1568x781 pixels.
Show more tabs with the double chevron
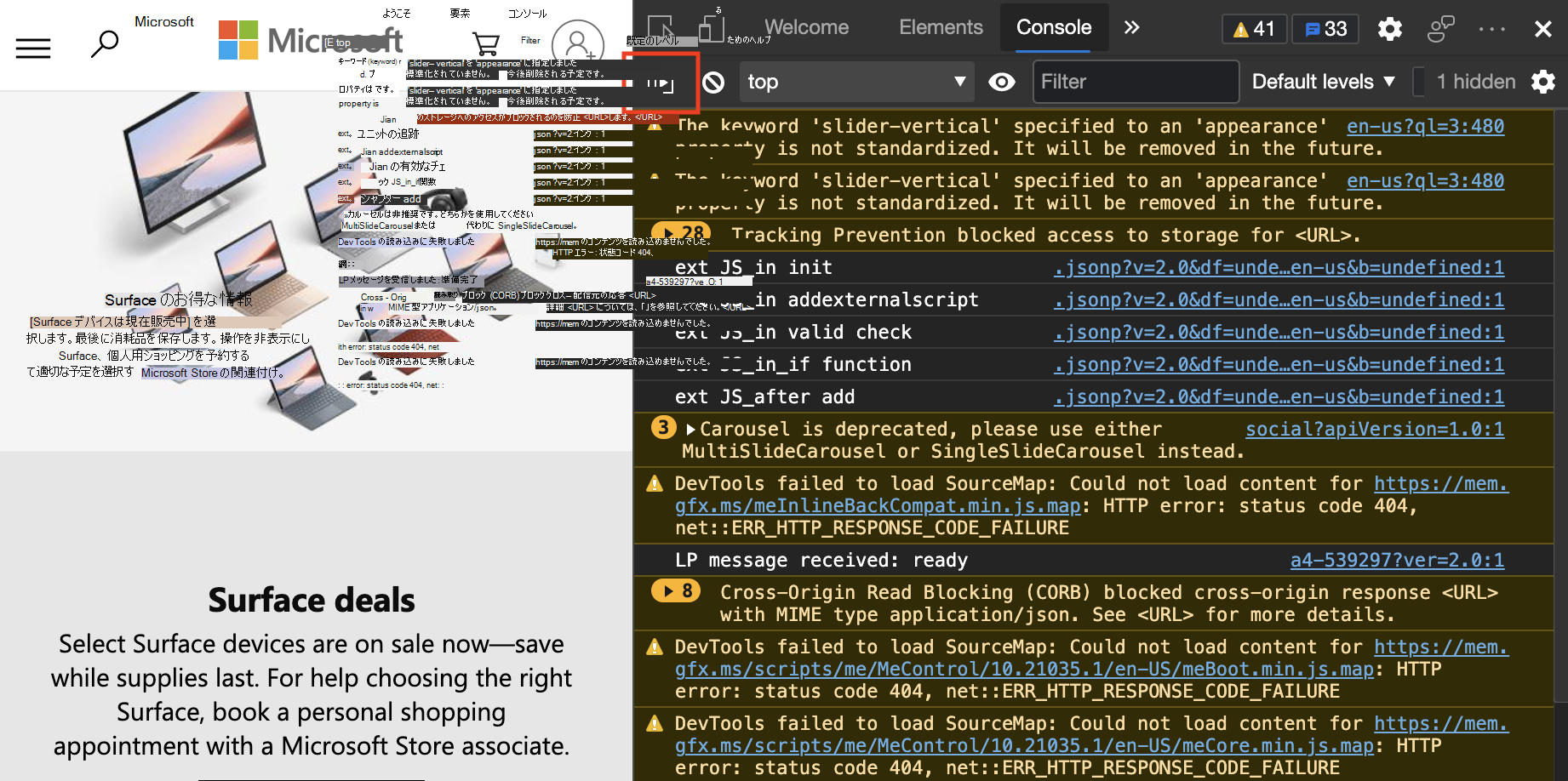[x=1131, y=27]
